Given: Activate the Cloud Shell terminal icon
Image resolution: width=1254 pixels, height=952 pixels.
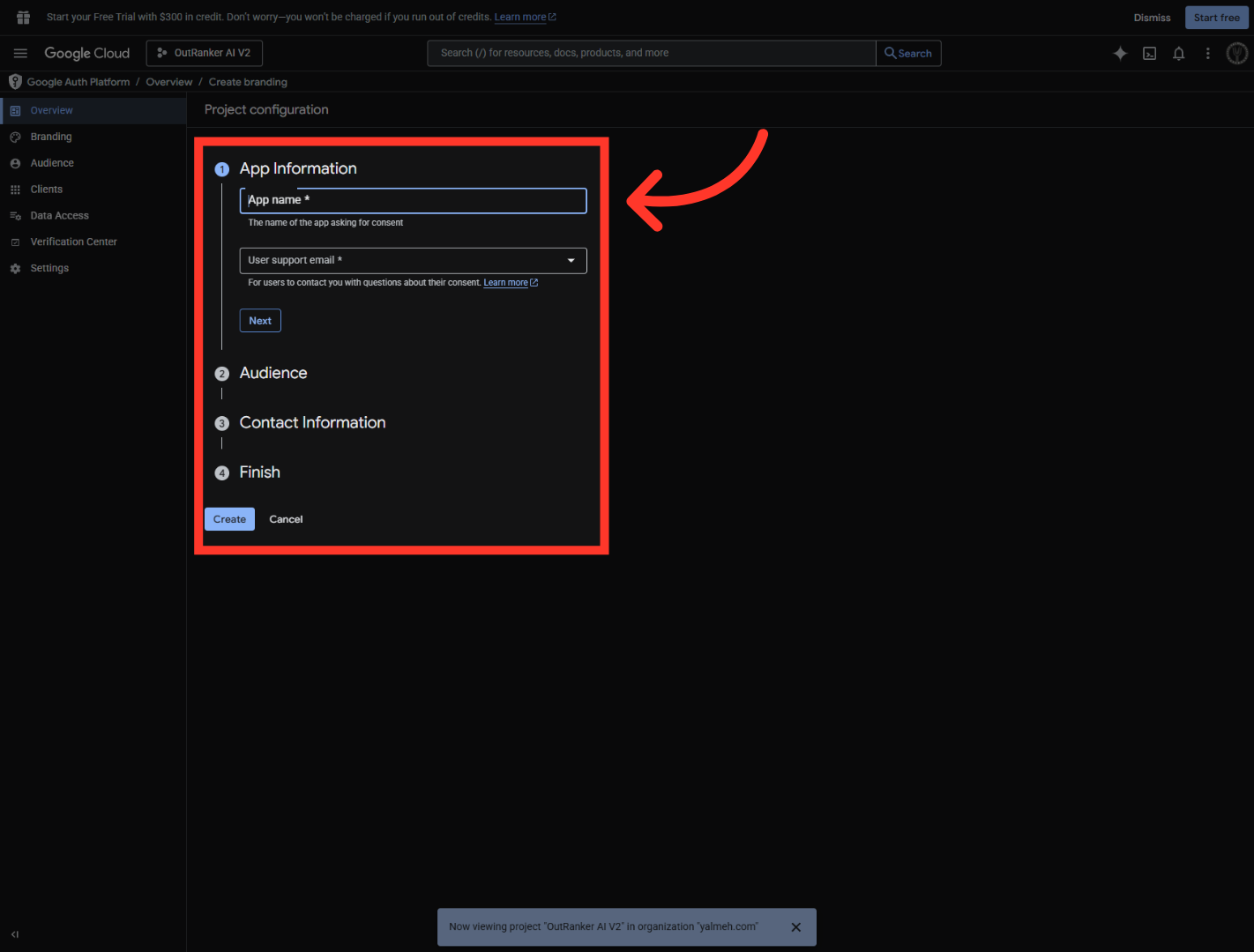Looking at the screenshot, I should (1149, 53).
